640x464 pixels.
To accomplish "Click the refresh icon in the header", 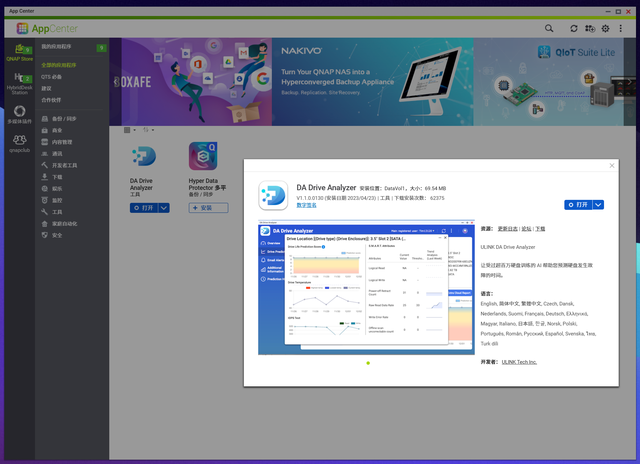I will click(573, 28).
